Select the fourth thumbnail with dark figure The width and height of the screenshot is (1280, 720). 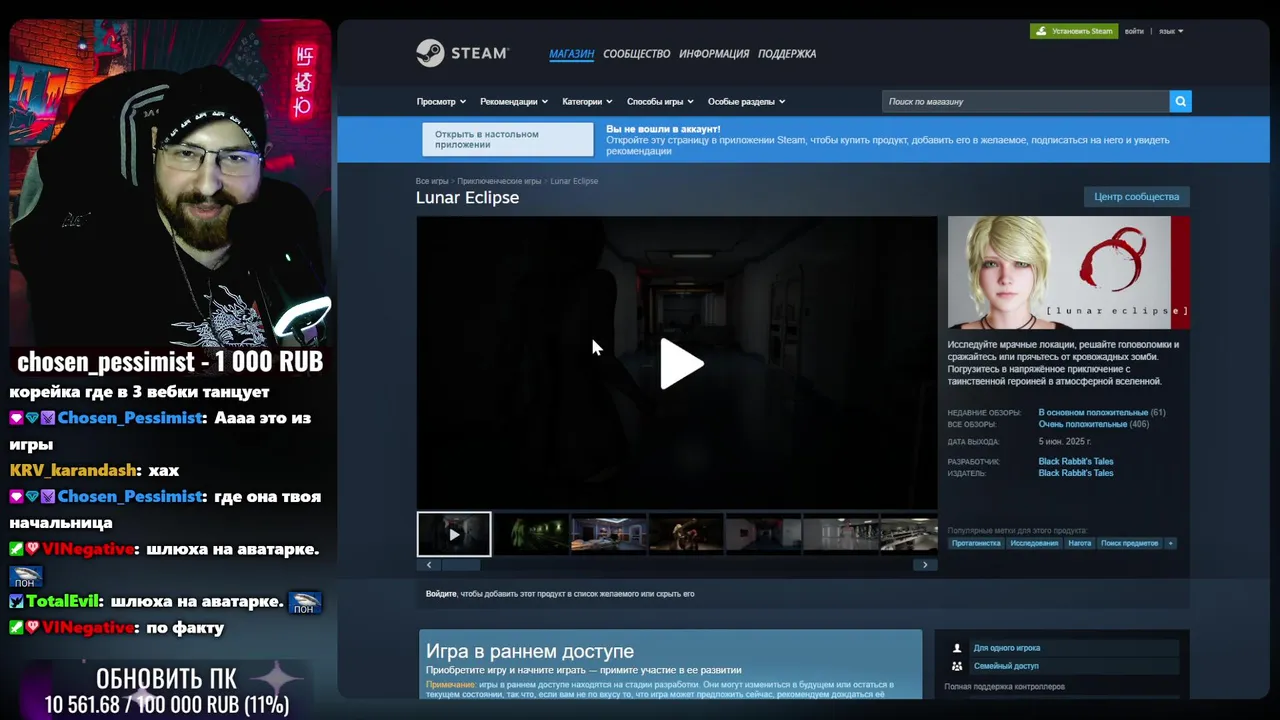pos(685,534)
